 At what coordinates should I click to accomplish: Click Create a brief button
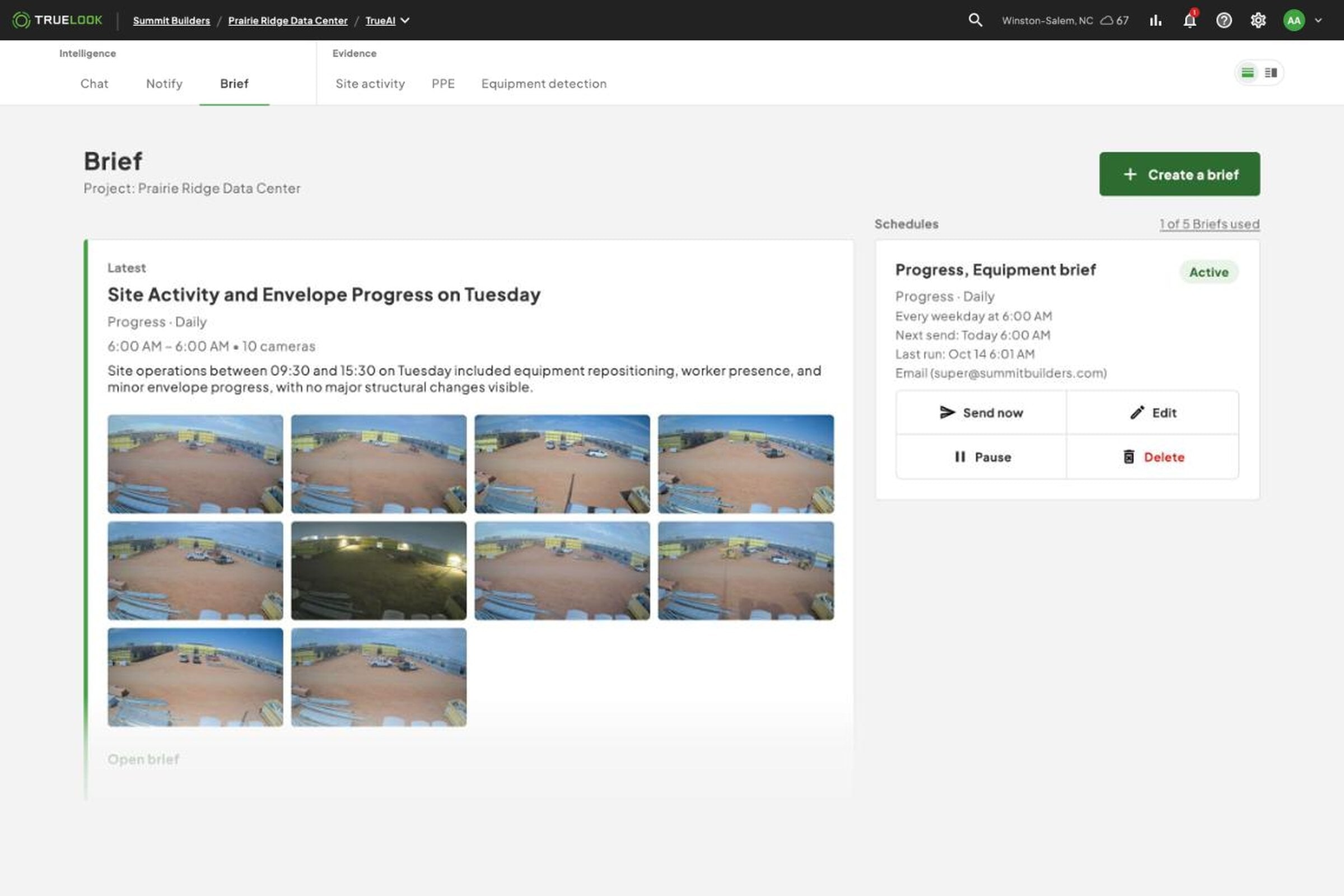(1179, 174)
